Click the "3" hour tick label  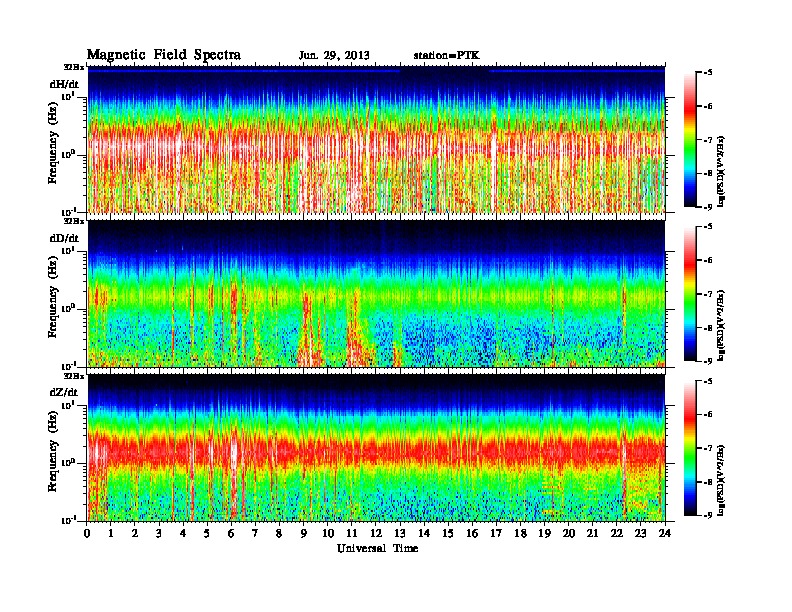point(159,533)
